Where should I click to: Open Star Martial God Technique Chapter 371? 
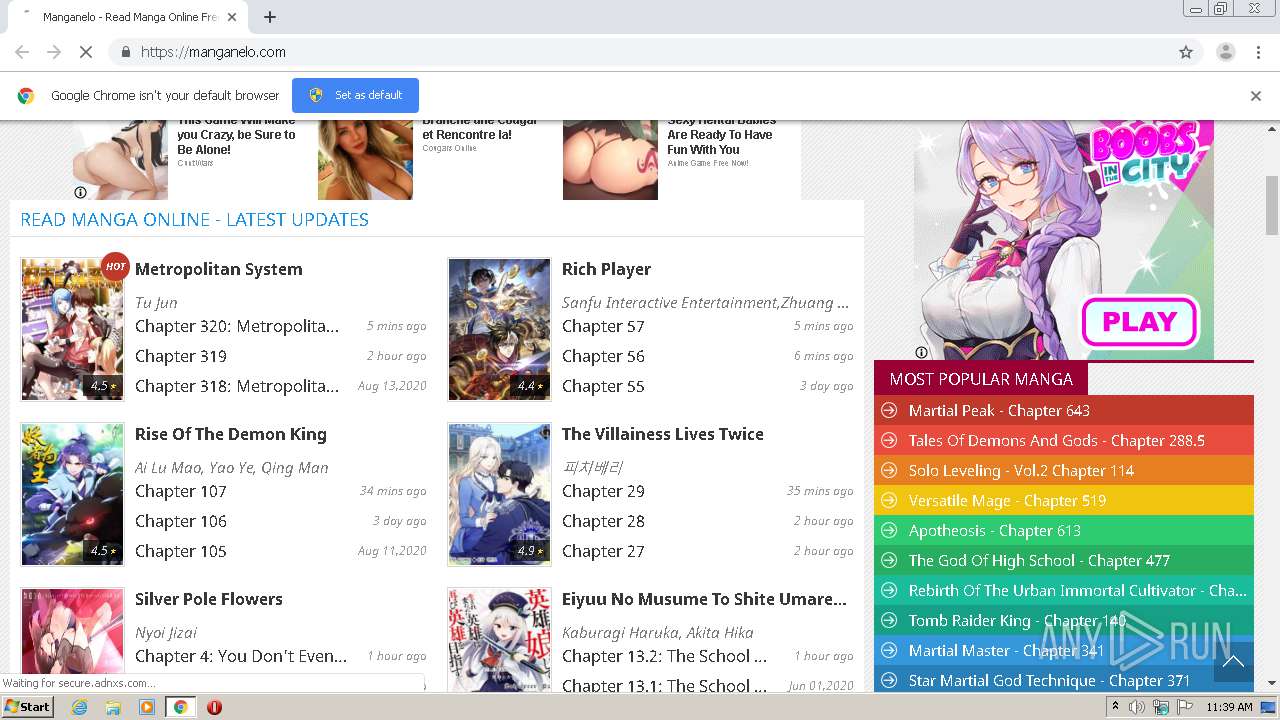1049,681
